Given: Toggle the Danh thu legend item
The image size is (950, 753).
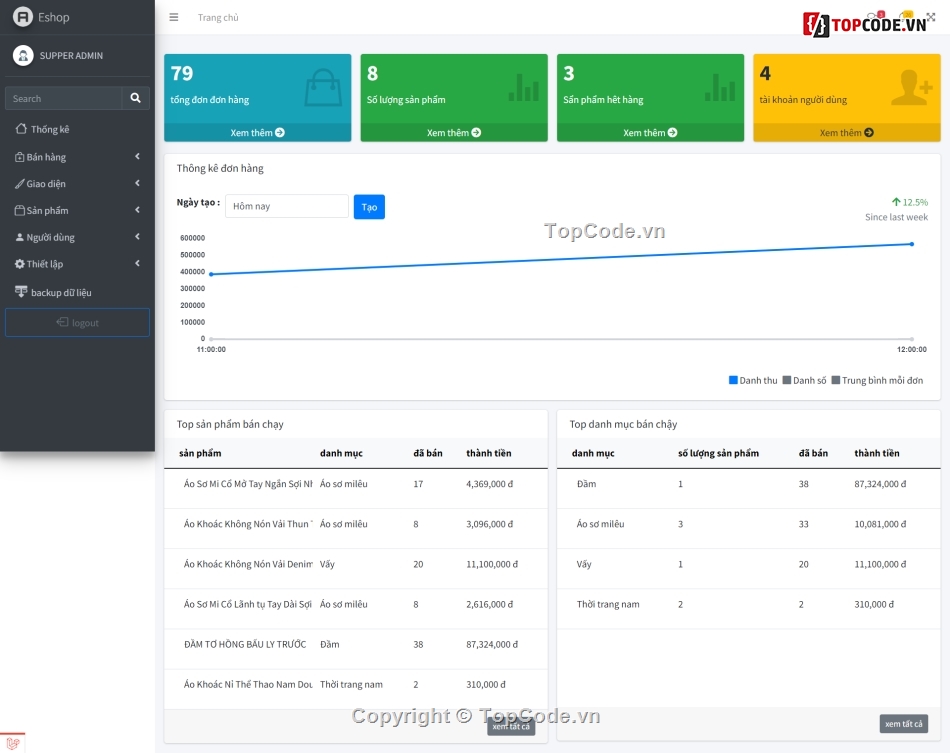Looking at the screenshot, I should (x=753, y=380).
